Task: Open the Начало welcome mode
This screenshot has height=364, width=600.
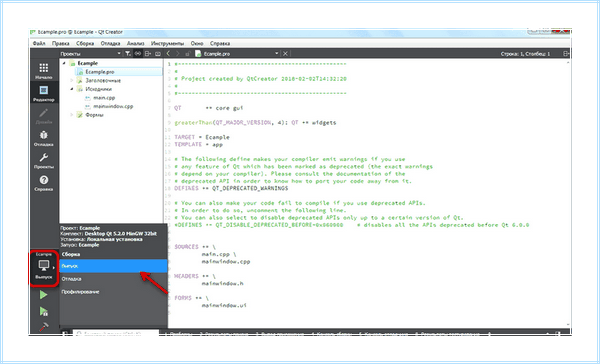Action: pos(44,71)
